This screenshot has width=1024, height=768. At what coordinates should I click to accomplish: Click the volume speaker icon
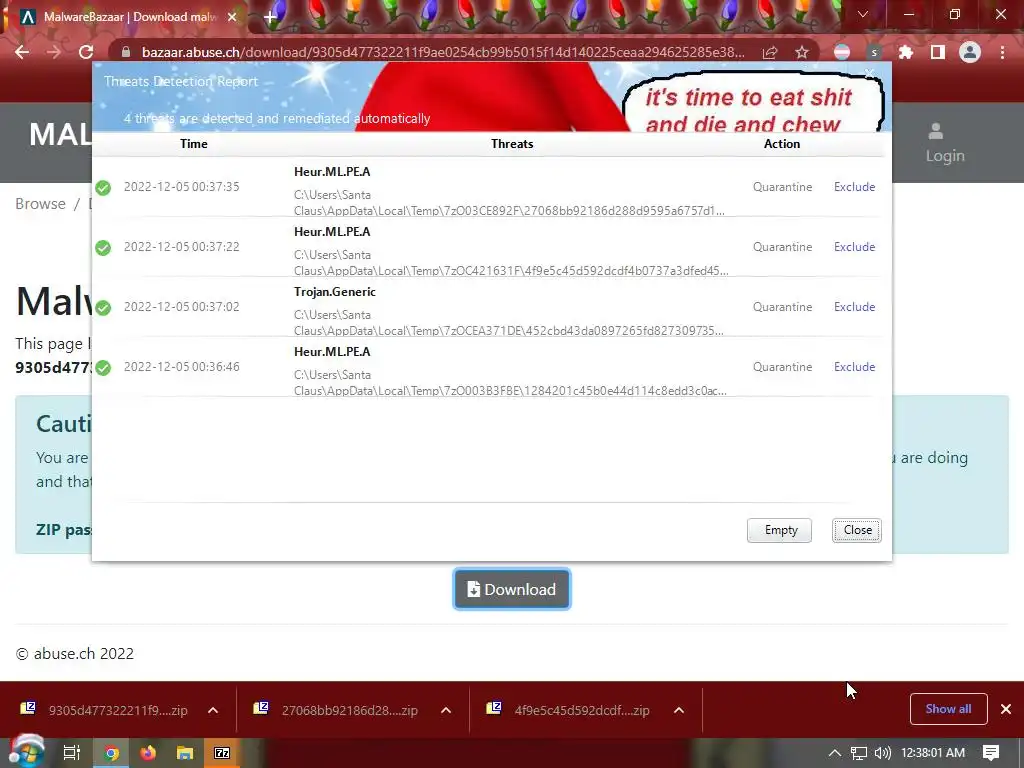pyautogui.click(x=883, y=753)
